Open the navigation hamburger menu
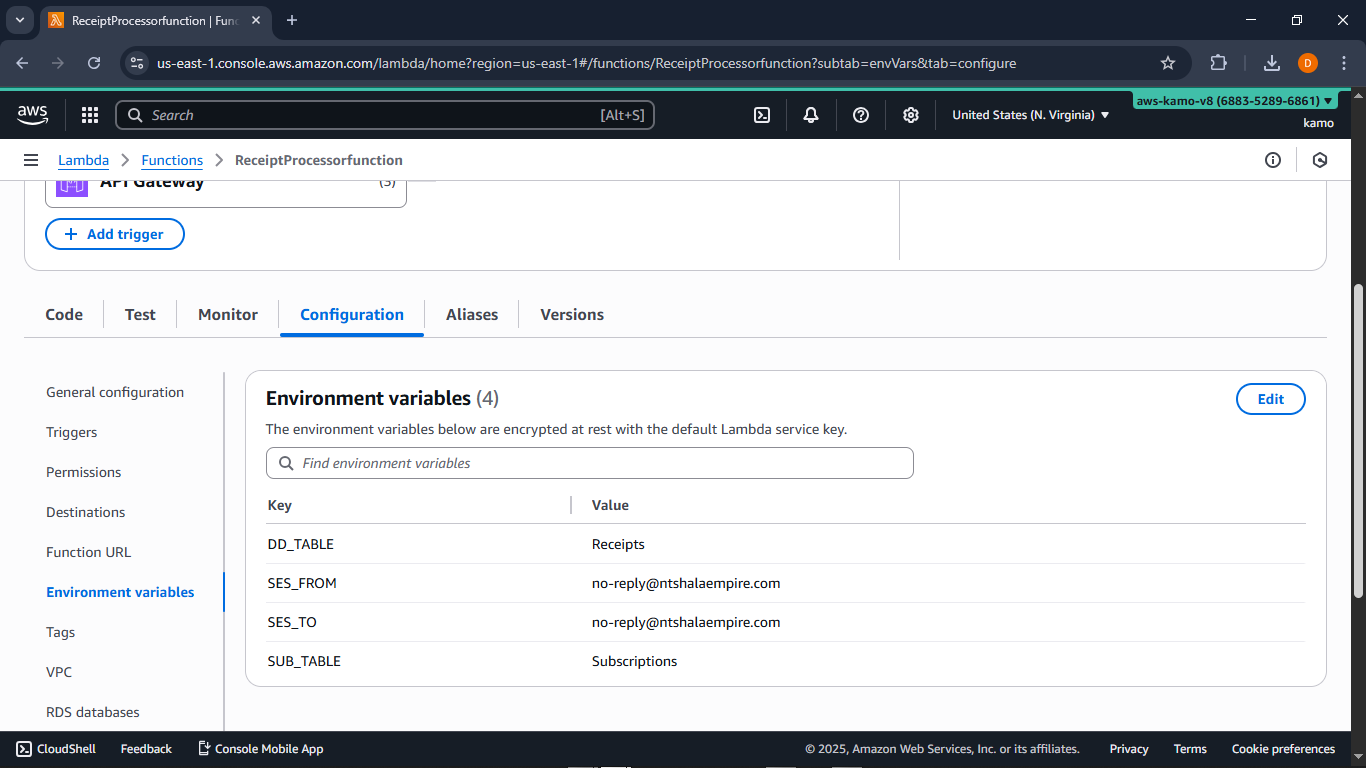 (x=31, y=160)
